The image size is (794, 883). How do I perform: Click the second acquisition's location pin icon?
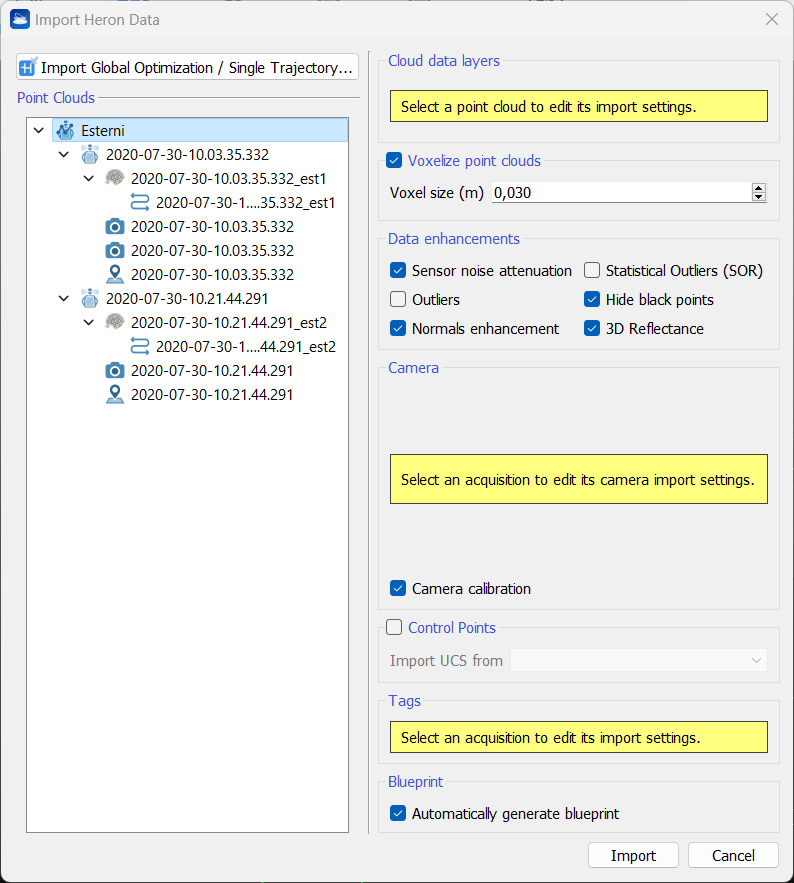point(115,395)
